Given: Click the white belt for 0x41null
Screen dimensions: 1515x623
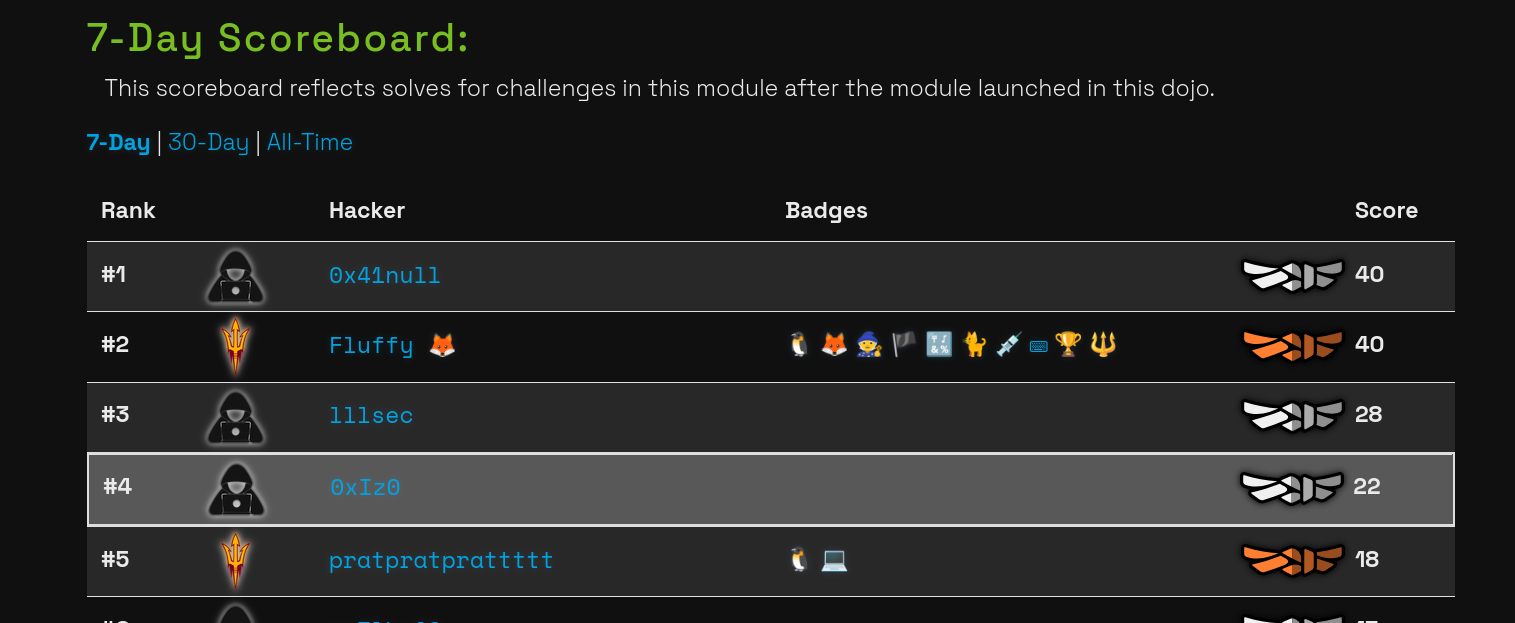Looking at the screenshot, I should (x=1292, y=275).
